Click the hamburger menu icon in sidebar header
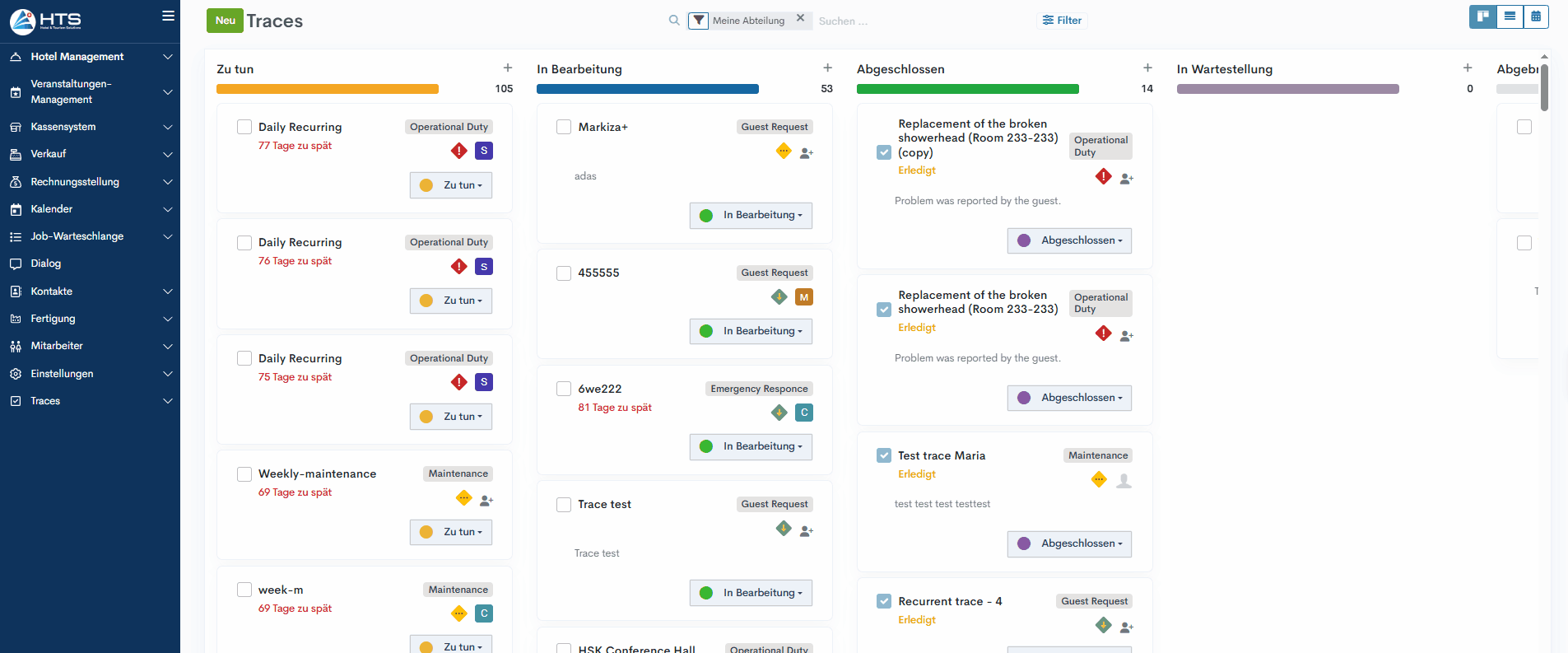 (x=168, y=16)
